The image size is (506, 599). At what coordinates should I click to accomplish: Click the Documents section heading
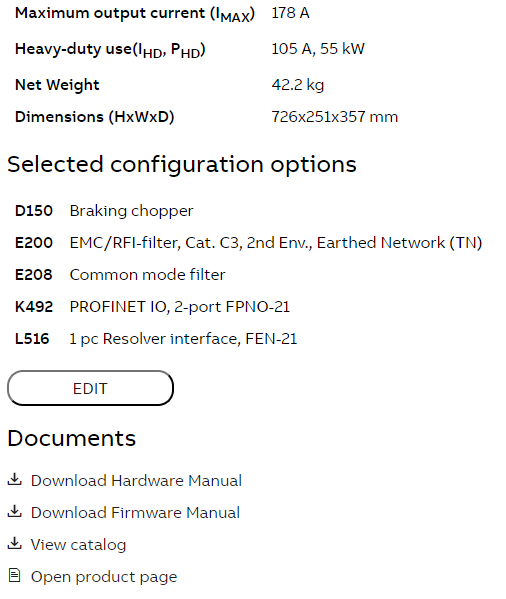[x=71, y=438]
